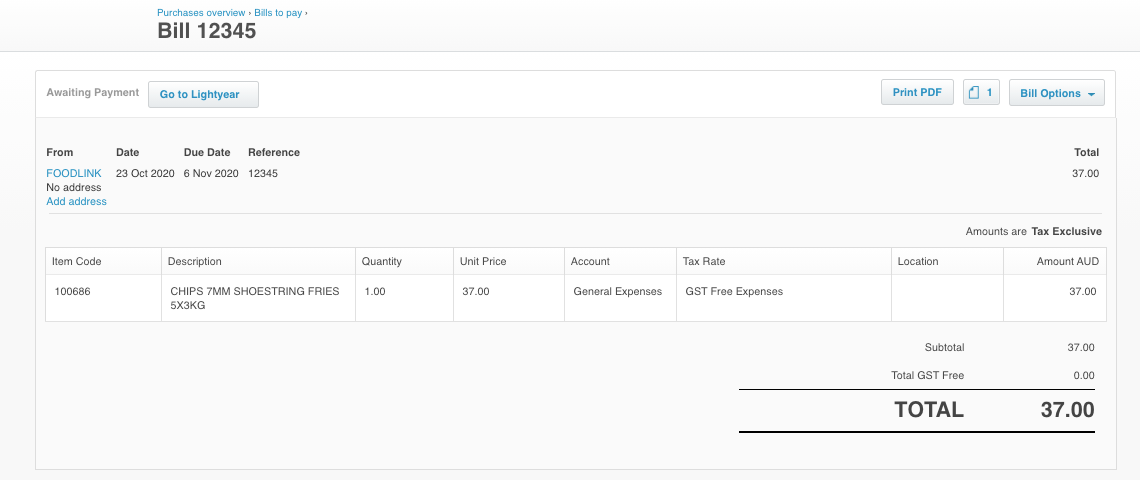This screenshot has height=480, width=1140.
Task: Click the Awaiting Payment status label
Action: 93,92
